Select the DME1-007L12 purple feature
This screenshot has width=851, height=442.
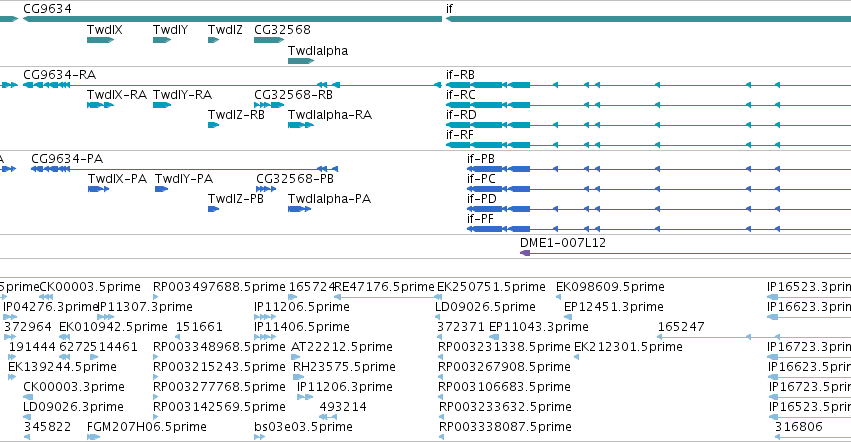click(685, 253)
